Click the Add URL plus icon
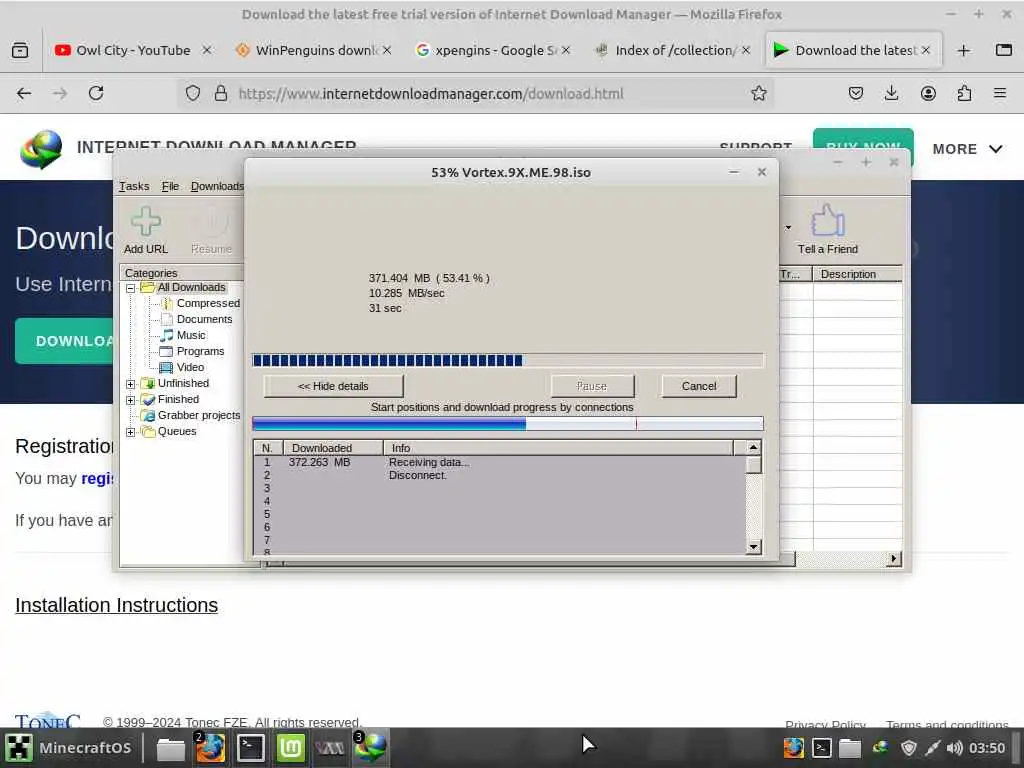 146,221
